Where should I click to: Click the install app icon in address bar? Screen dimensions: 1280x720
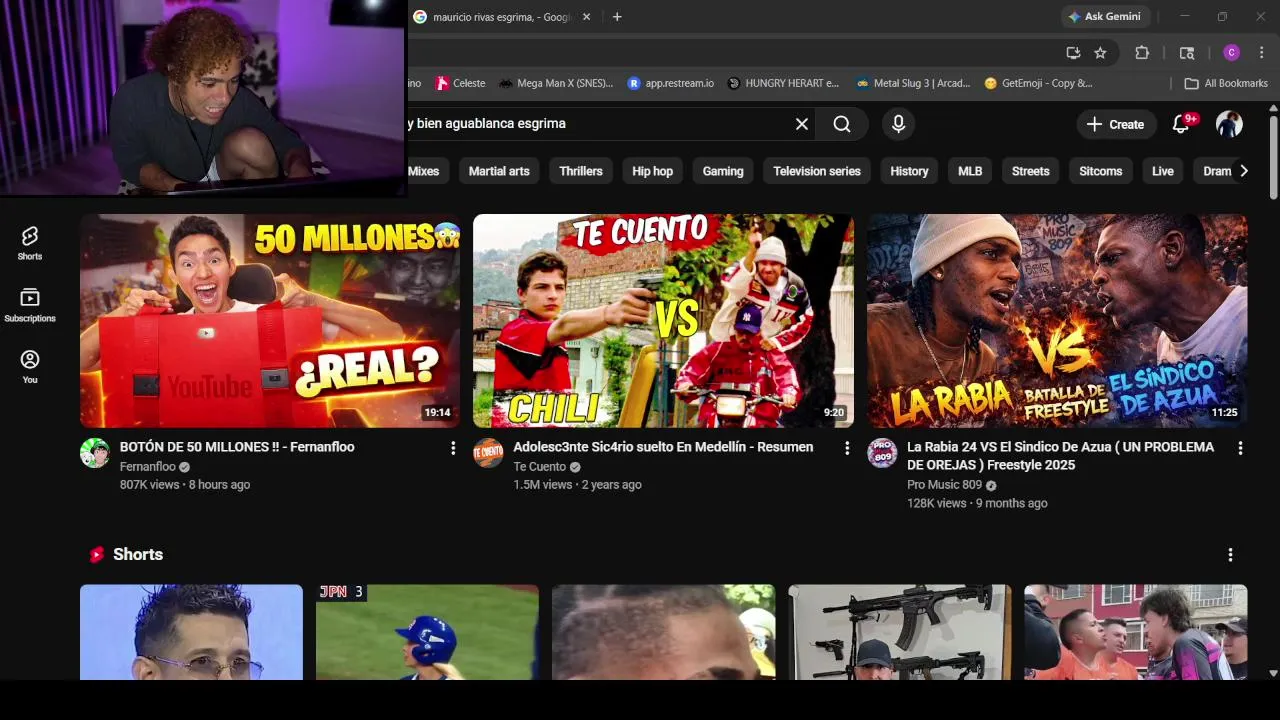click(x=1073, y=53)
